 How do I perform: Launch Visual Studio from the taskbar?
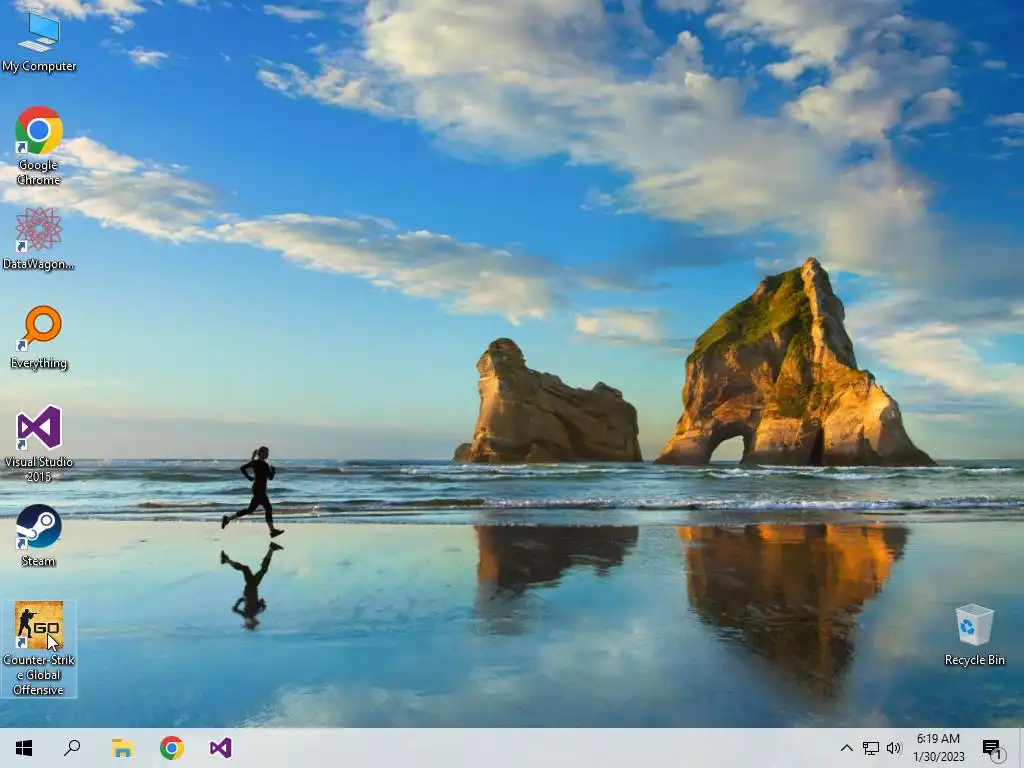(x=221, y=748)
